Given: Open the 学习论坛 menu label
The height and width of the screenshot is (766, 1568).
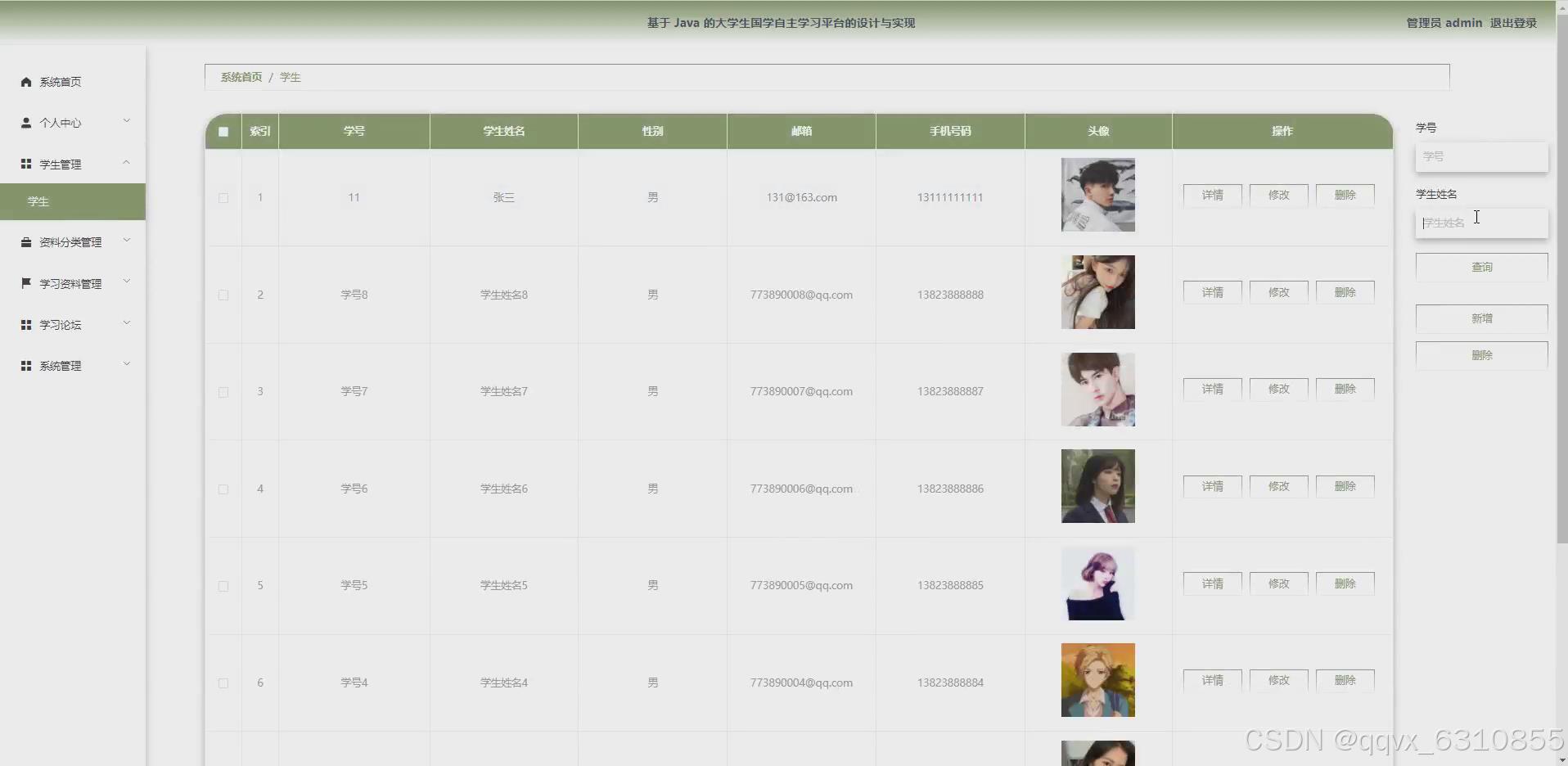Looking at the screenshot, I should pos(61,325).
